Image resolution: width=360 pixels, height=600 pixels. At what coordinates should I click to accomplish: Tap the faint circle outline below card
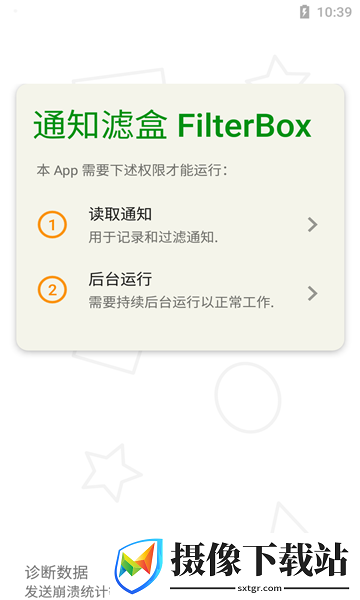[x=248, y=398]
